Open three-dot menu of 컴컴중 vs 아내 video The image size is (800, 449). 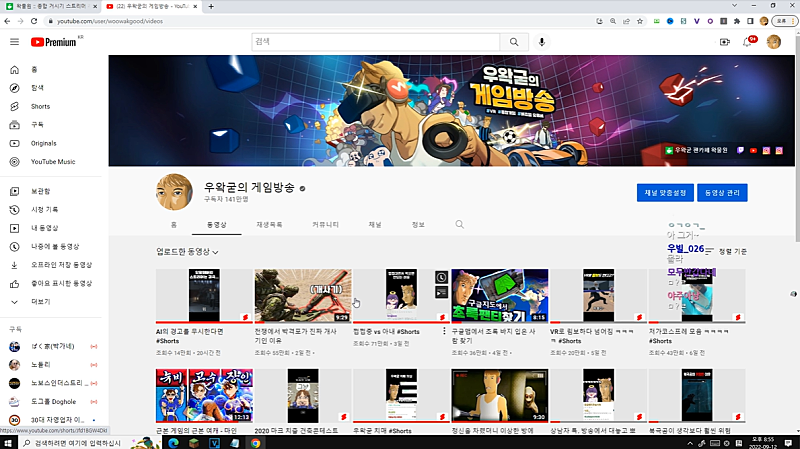[x=444, y=331]
